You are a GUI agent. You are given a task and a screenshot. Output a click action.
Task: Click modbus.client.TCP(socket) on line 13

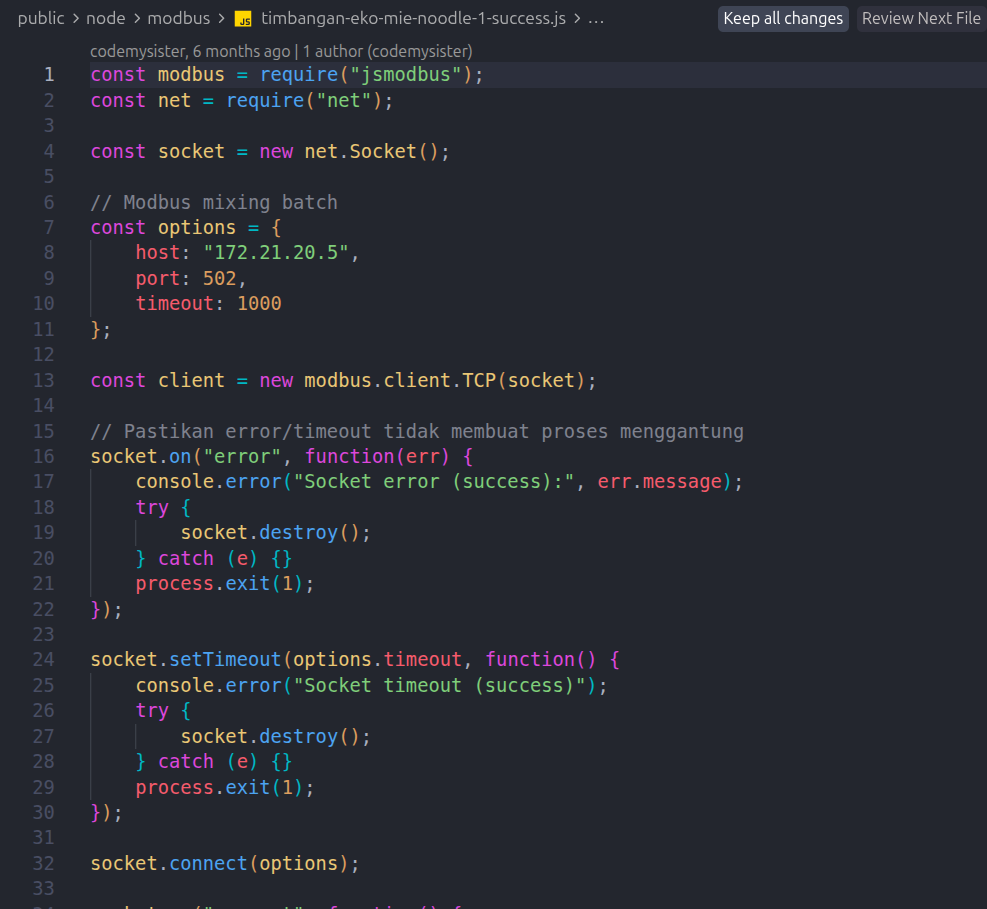click(445, 381)
